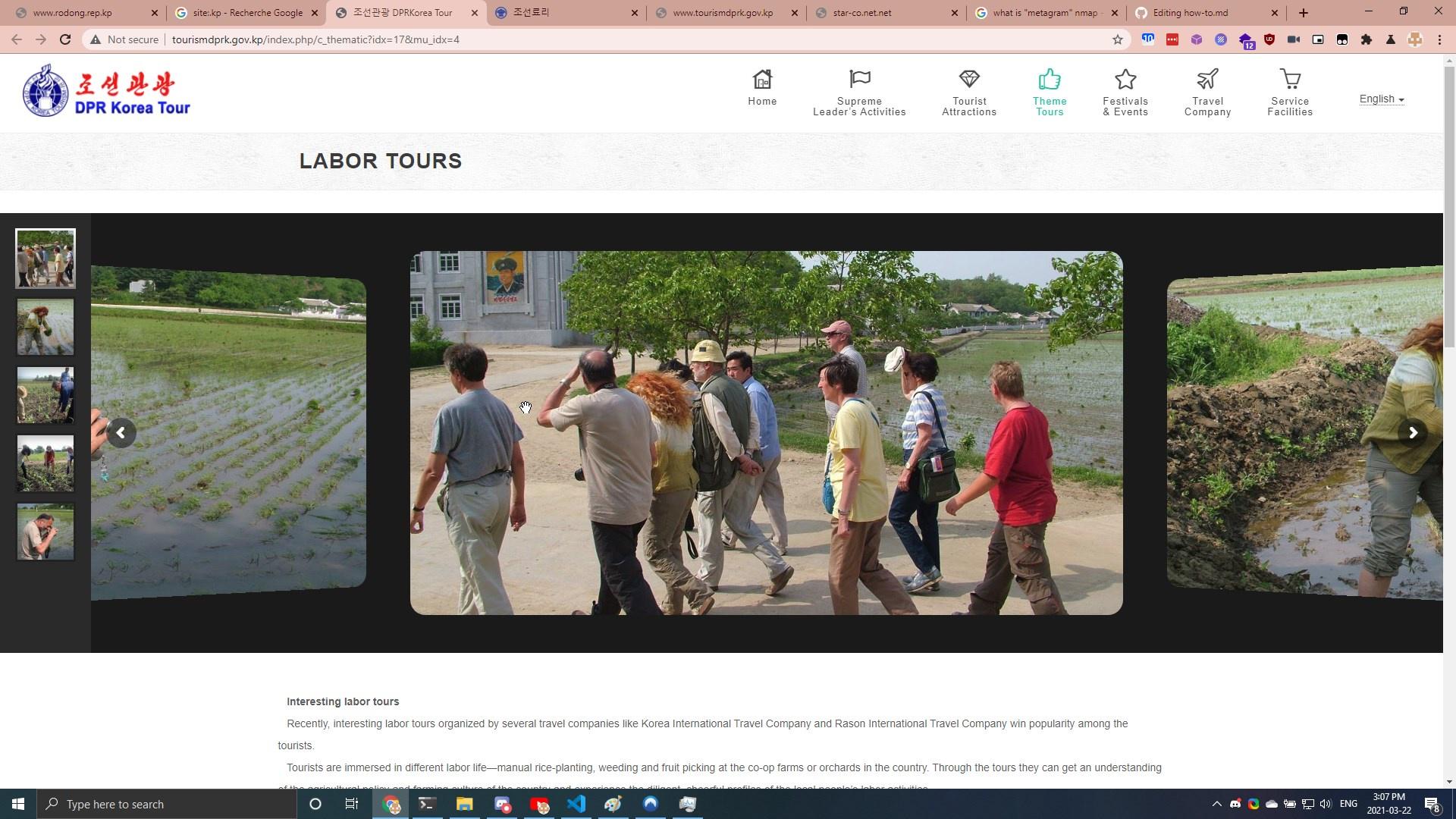Open Chrome three-dot menu
The image size is (1456, 819).
(x=1439, y=39)
